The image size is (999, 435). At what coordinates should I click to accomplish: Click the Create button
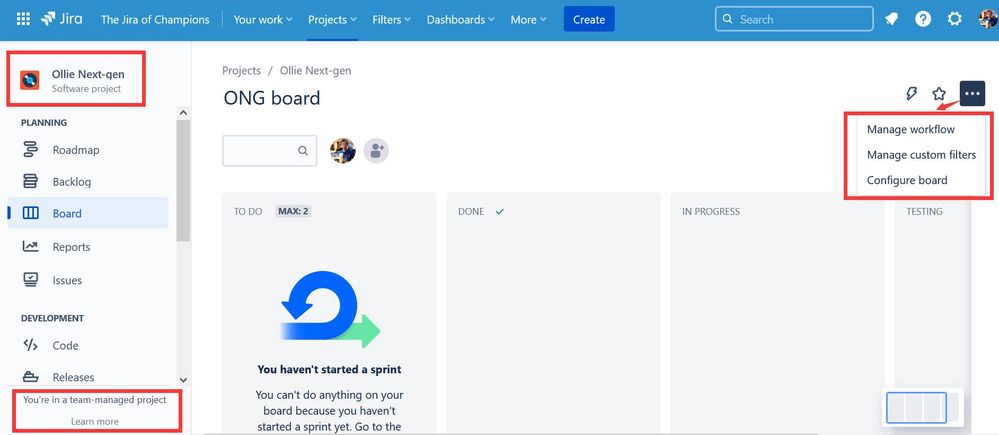point(589,19)
